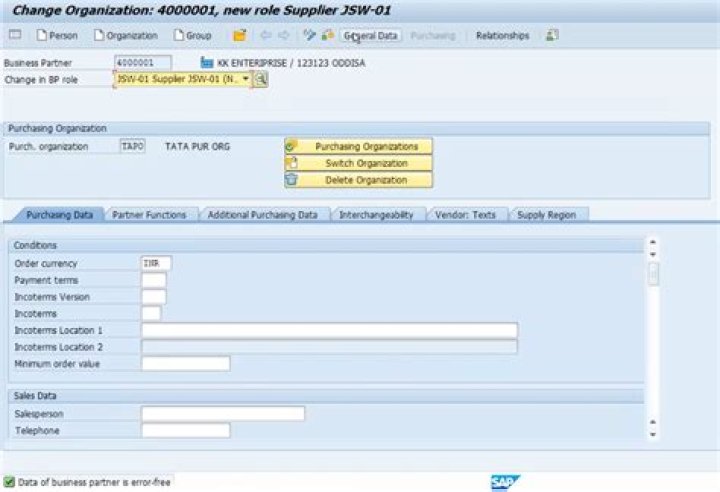Screen dimensions: 720x492
Task: Click the open business partner folder icon
Action: tap(239, 36)
